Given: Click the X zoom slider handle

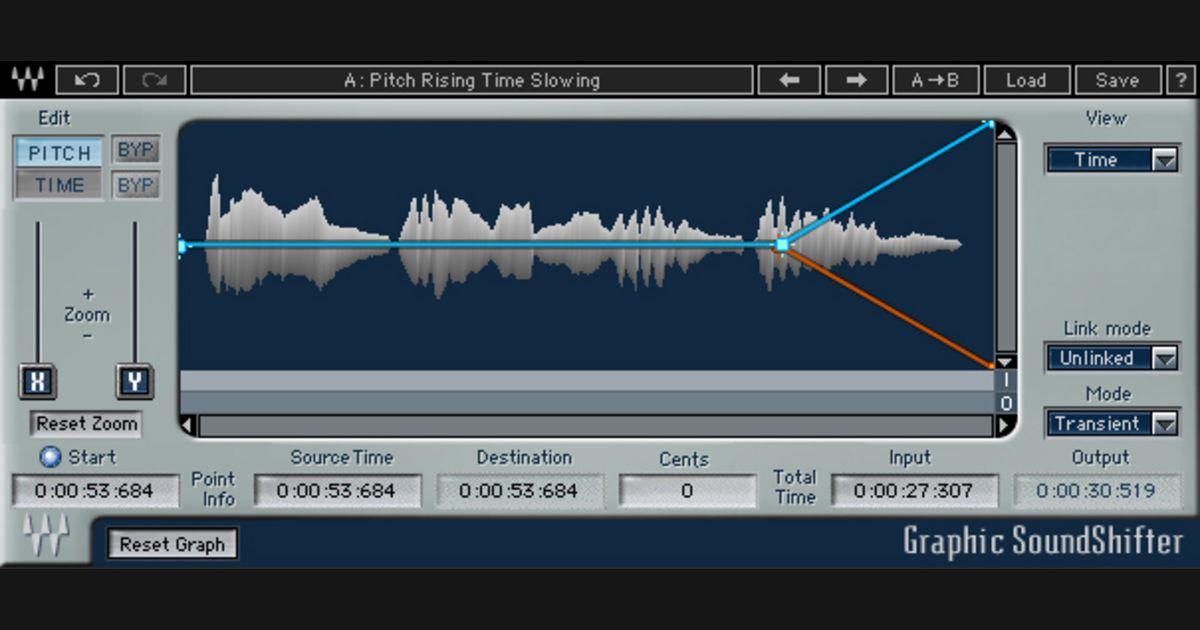Looking at the screenshot, I should [x=37, y=381].
